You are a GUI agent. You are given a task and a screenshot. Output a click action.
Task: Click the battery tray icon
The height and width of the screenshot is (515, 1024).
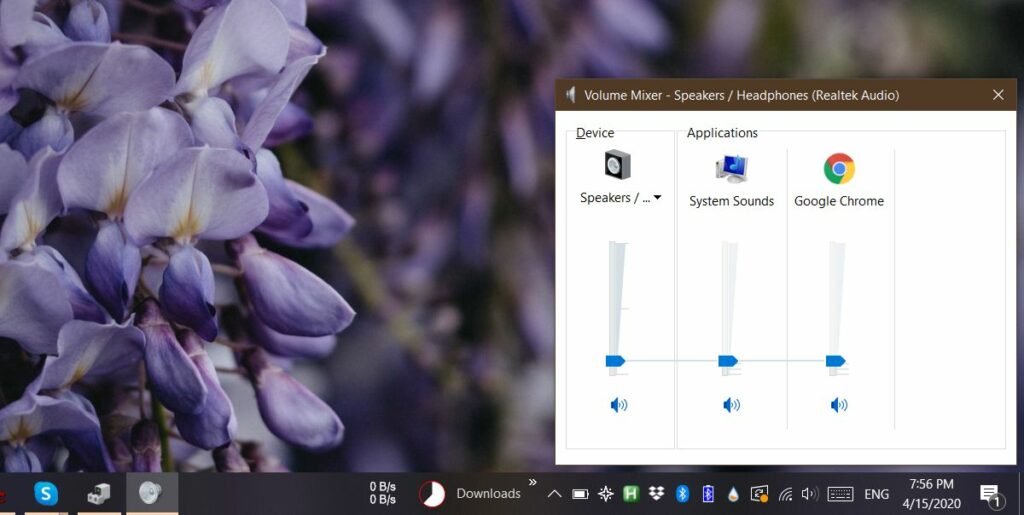point(580,494)
